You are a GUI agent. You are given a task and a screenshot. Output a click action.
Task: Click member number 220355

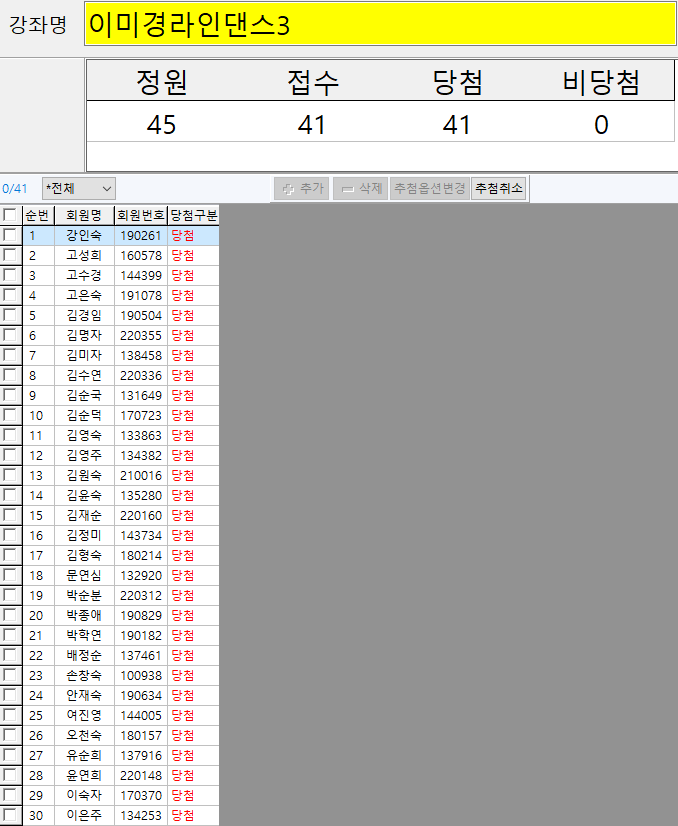pyautogui.click(x=141, y=336)
